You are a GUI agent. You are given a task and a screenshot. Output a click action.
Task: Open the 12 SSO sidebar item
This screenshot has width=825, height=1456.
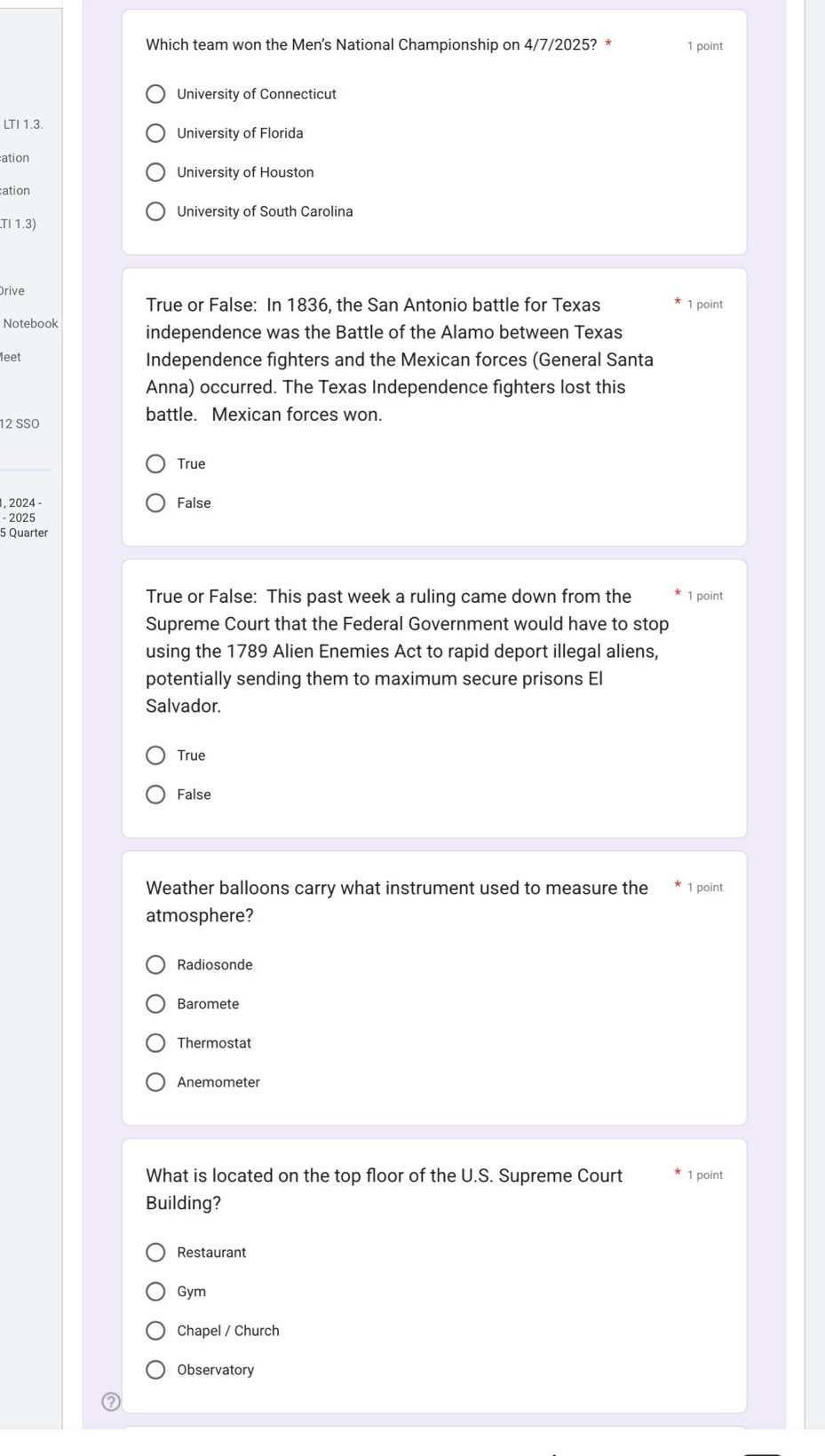20,423
